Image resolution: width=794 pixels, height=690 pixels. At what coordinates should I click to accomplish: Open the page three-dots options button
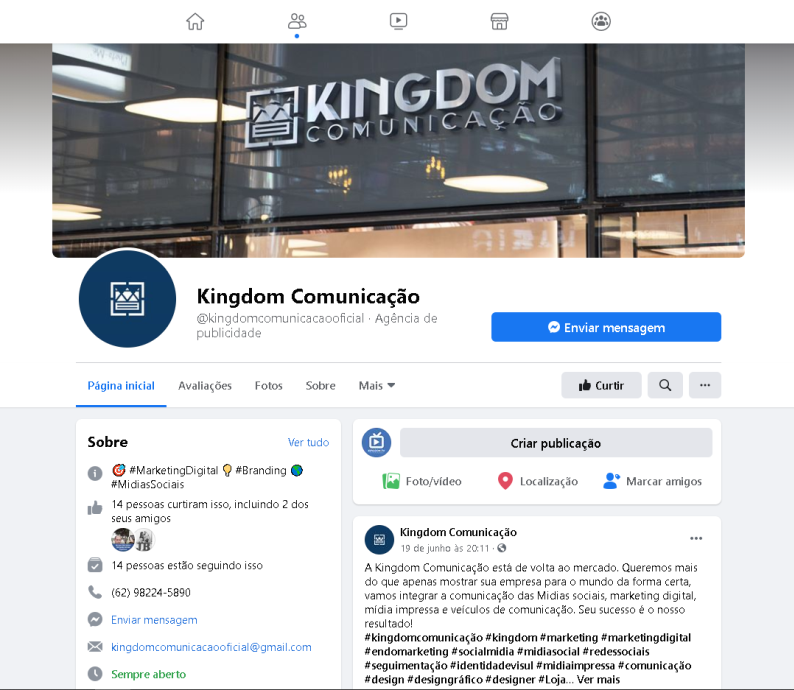(x=704, y=385)
